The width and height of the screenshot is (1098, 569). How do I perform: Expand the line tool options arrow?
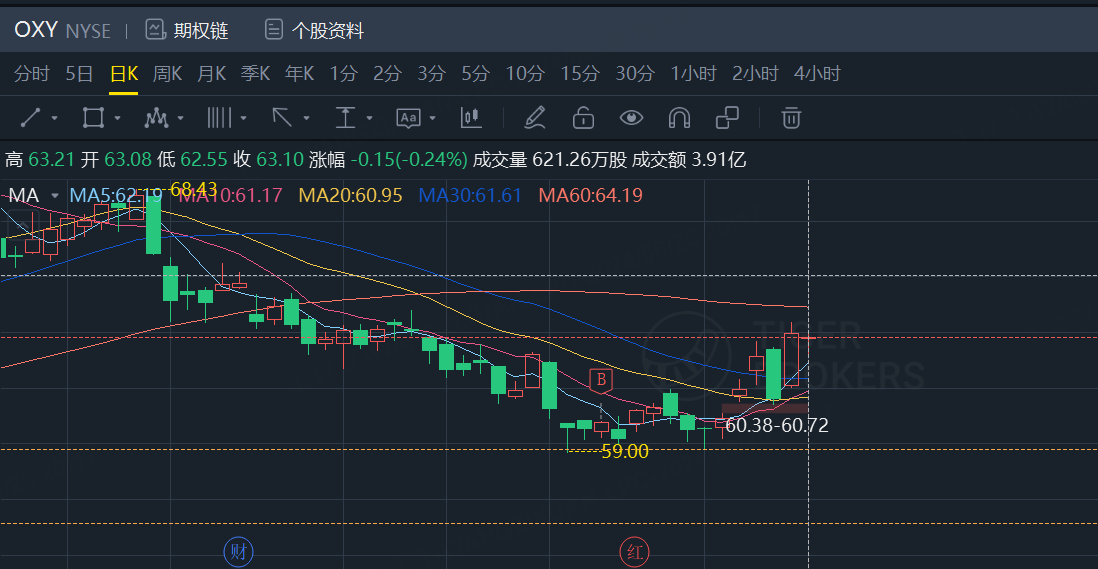coord(55,118)
